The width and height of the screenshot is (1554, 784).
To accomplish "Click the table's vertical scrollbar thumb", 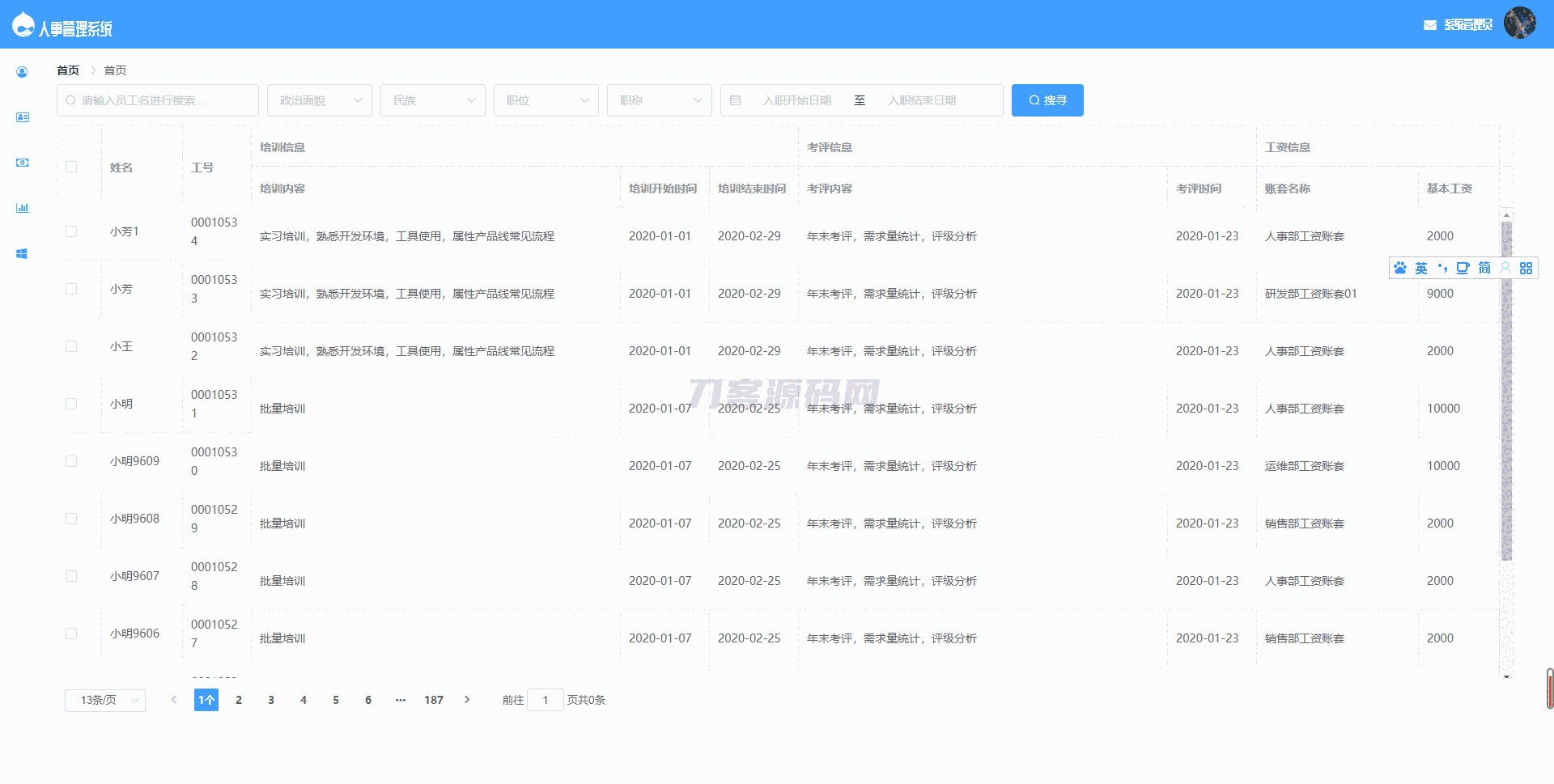I will pos(1506,388).
